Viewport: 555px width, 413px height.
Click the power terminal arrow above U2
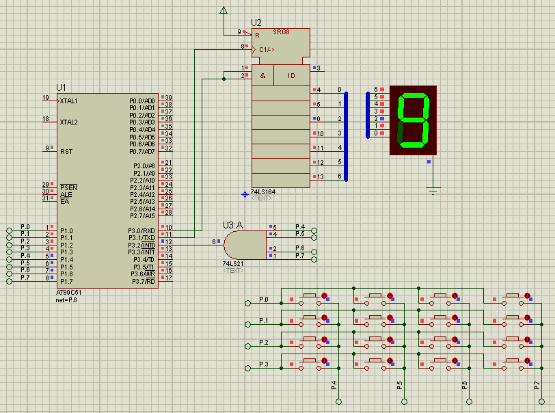click(223, 10)
